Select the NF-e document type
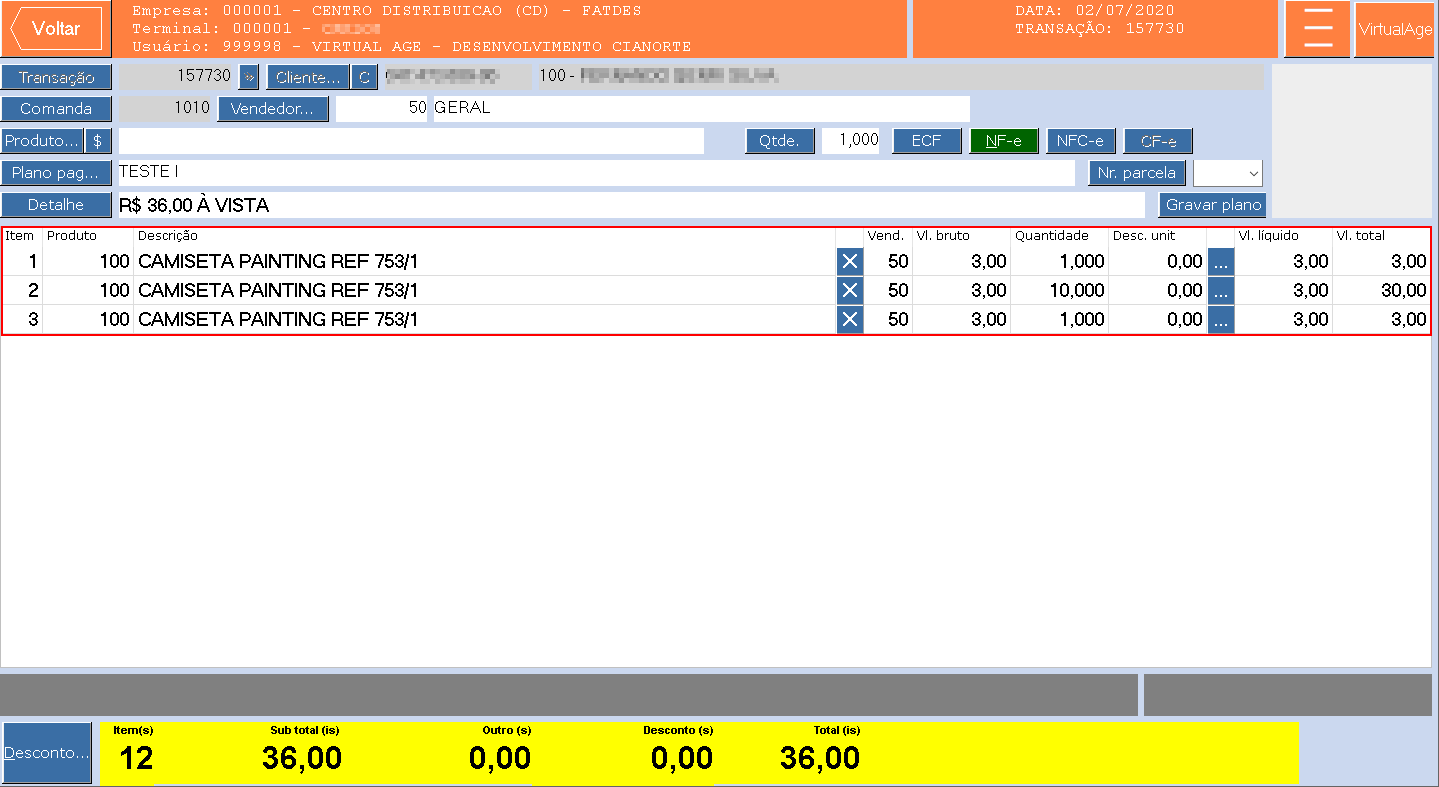Screen dimensions: 1439x787 [x=1004, y=141]
